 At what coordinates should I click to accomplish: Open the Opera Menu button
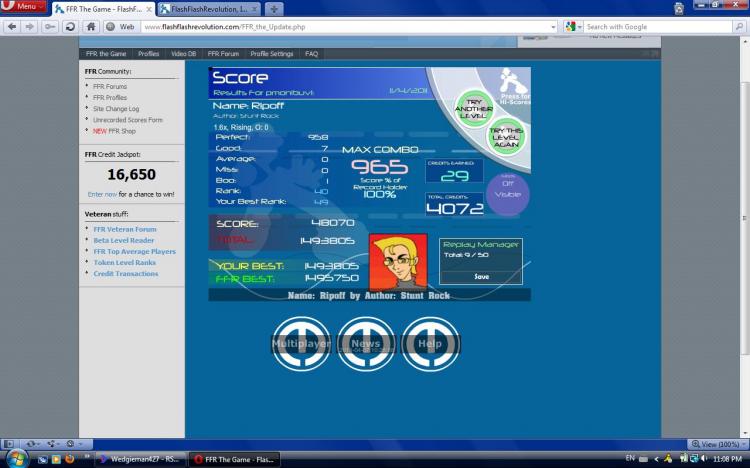(23, 6)
